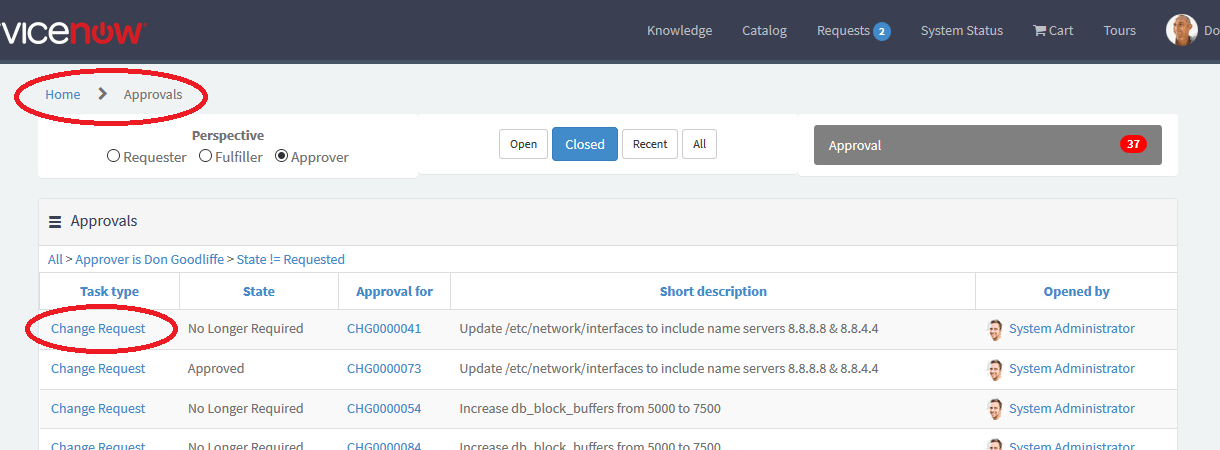Click System Administrator avatar for CHG0000073
This screenshot has height=450, width=1220.
994,369
